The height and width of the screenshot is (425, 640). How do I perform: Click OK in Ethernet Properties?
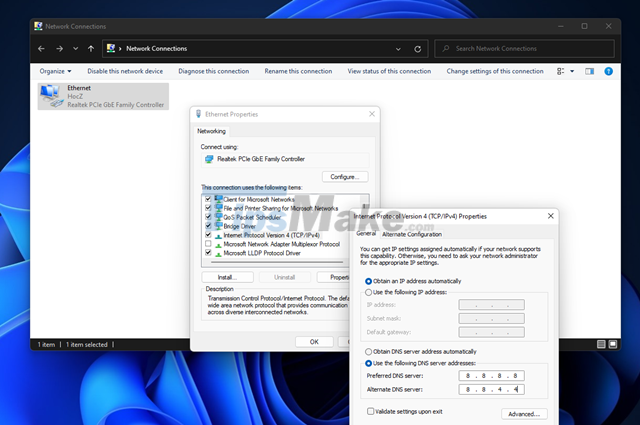pyautogui.click(x=314, y=342)
